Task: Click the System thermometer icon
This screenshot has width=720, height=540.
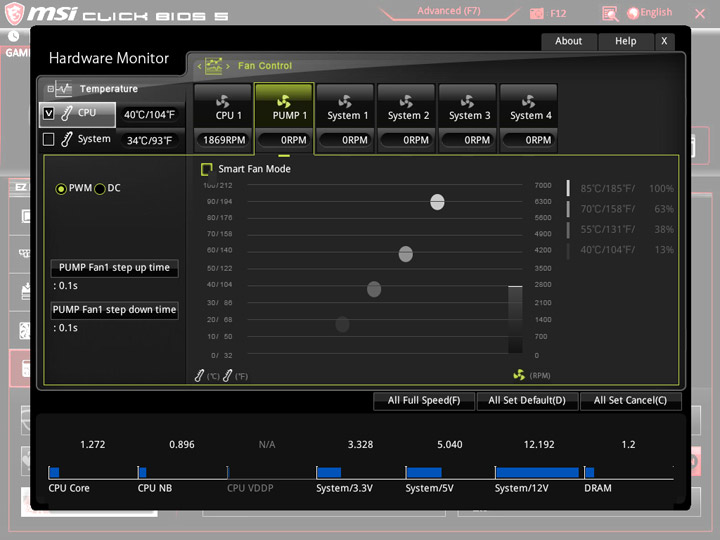Action: [x=67, y=139]
